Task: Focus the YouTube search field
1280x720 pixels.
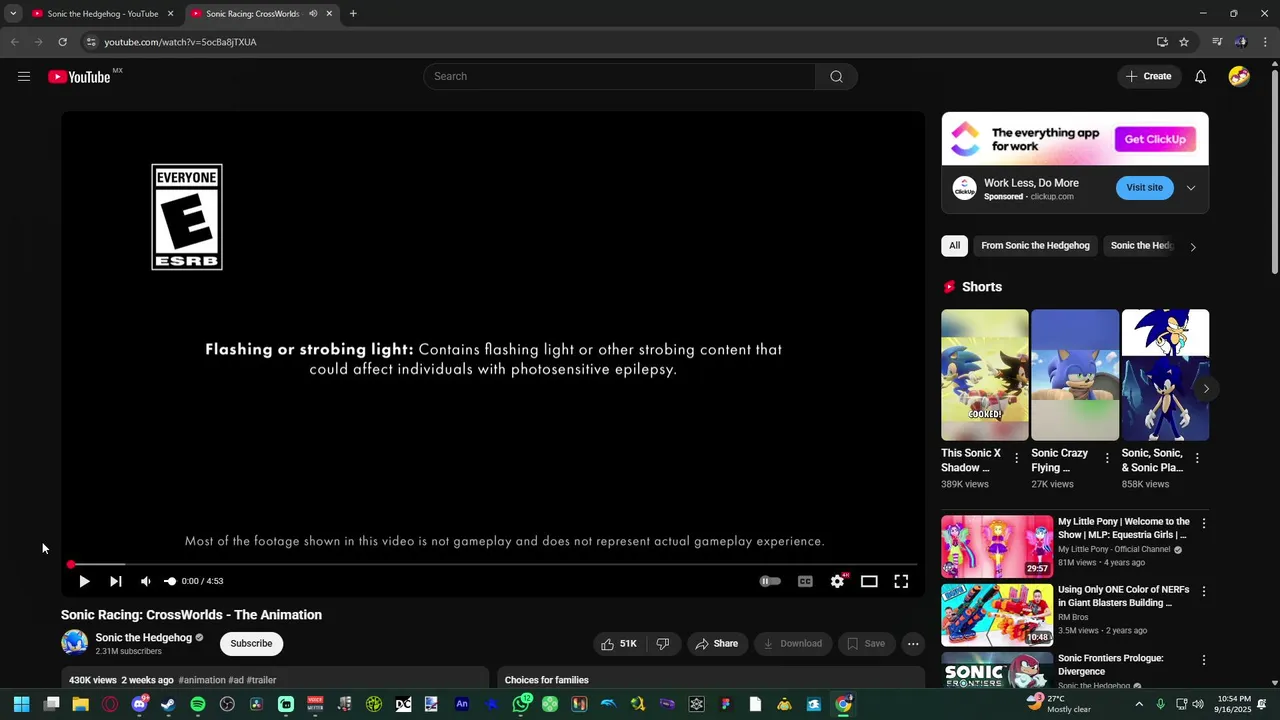Action: pyautogui.click(x=620, y=77)
